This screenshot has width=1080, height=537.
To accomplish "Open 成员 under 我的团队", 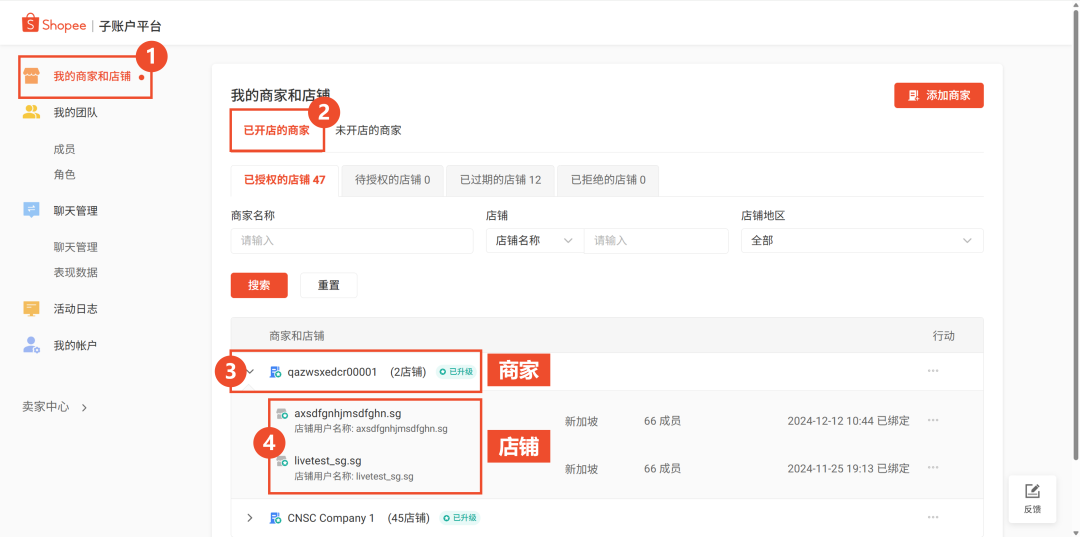I will [x=64, y=149].
